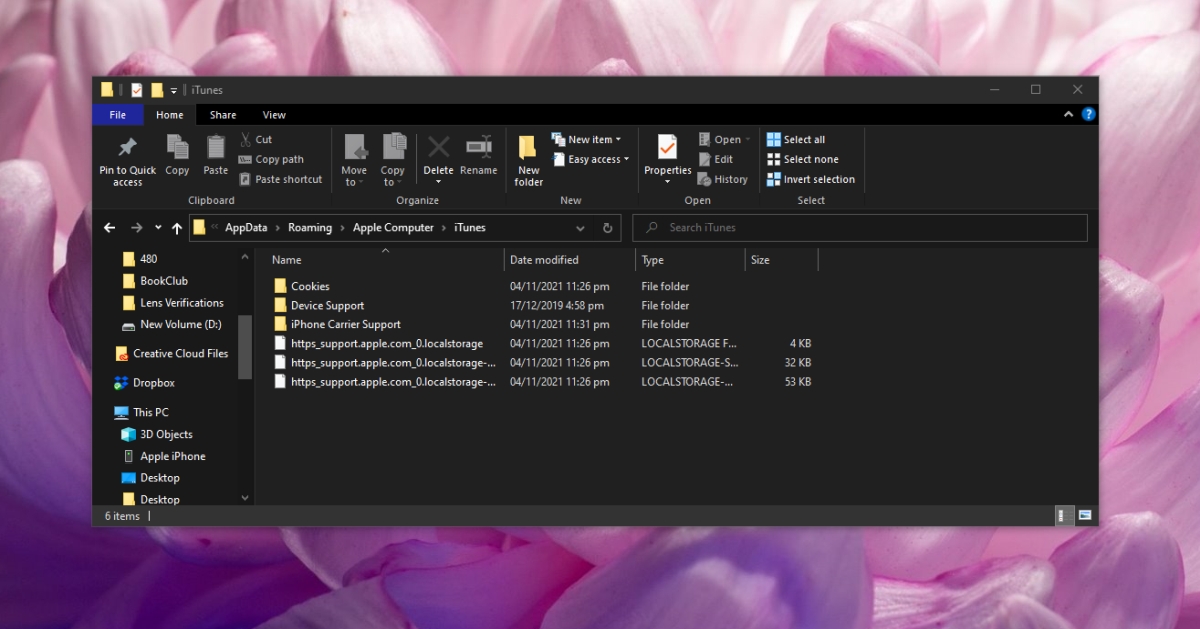Switch to the Home tab
The height and width of the screenshot is (629, 1200).
coord(170,115)
